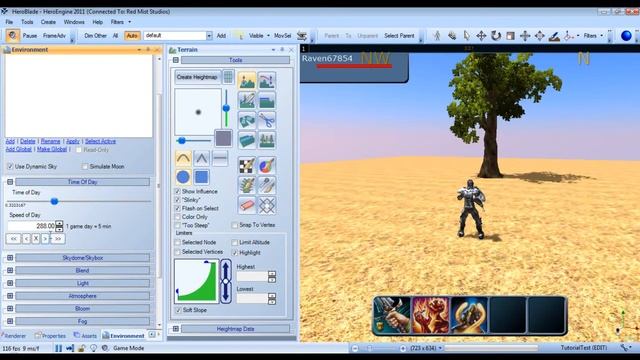Enable Color Only checkbox

178,217
